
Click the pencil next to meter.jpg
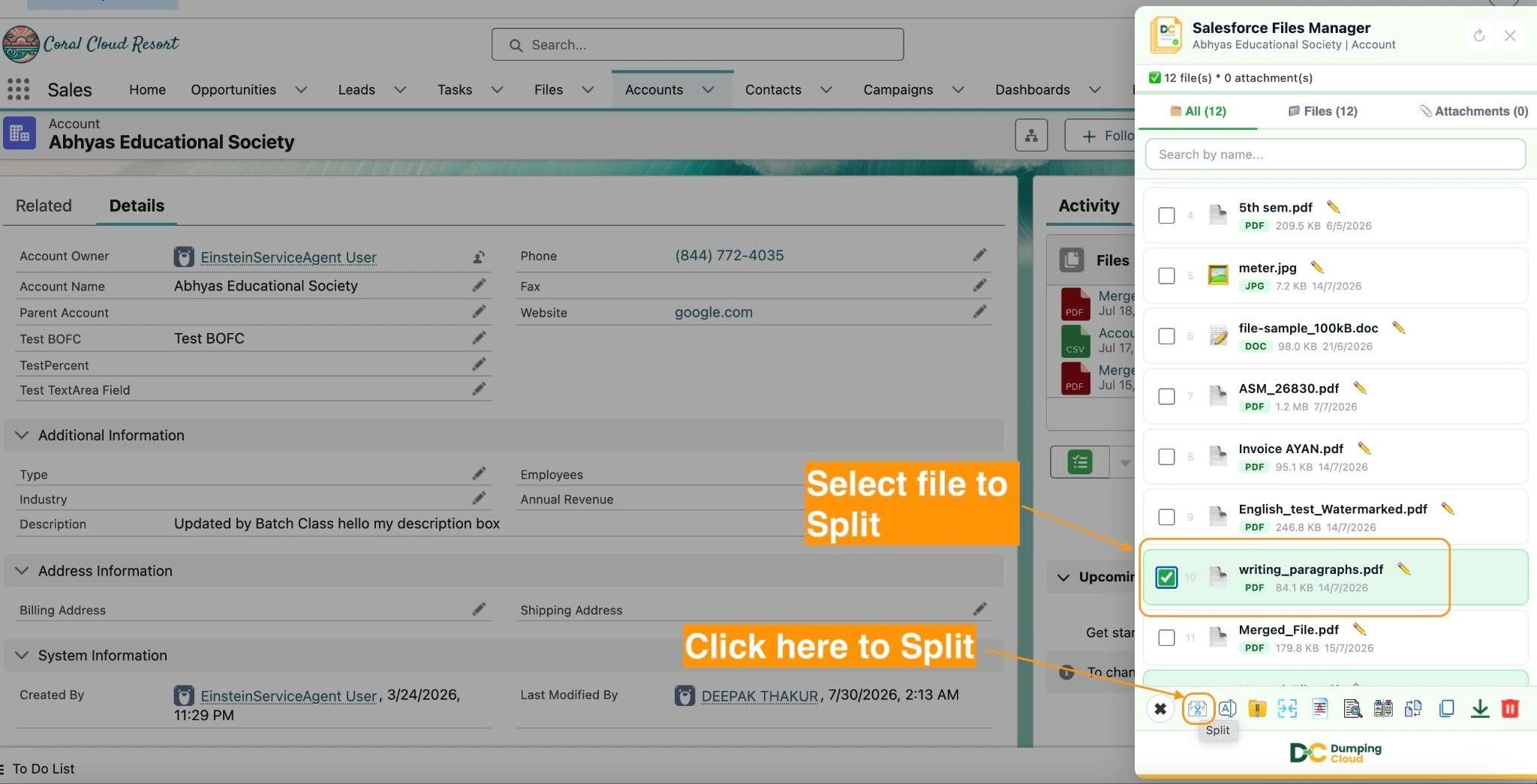tap(1317, 266)
